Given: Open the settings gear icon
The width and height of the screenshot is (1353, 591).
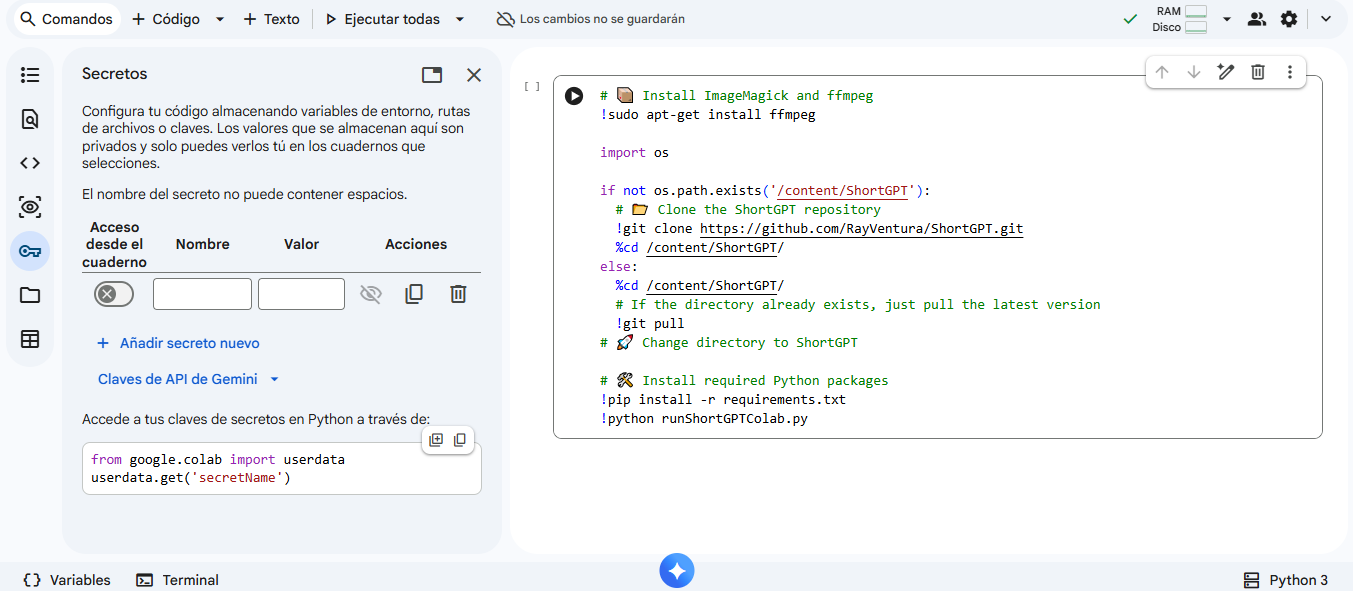Looking at the screenshot, I should point(1289,19).
